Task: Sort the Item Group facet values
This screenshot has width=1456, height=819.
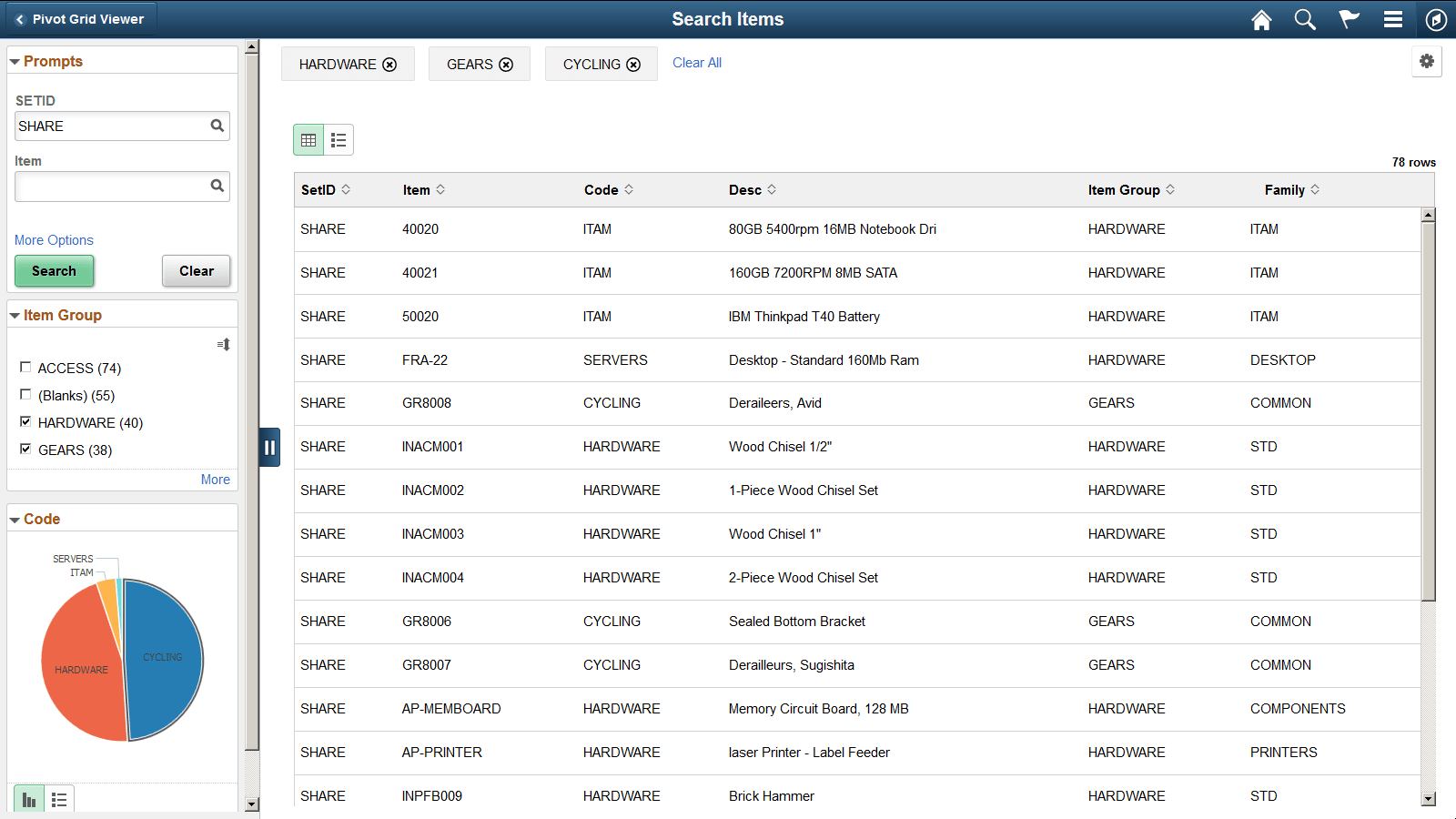Action: click(x=222, y=345)
